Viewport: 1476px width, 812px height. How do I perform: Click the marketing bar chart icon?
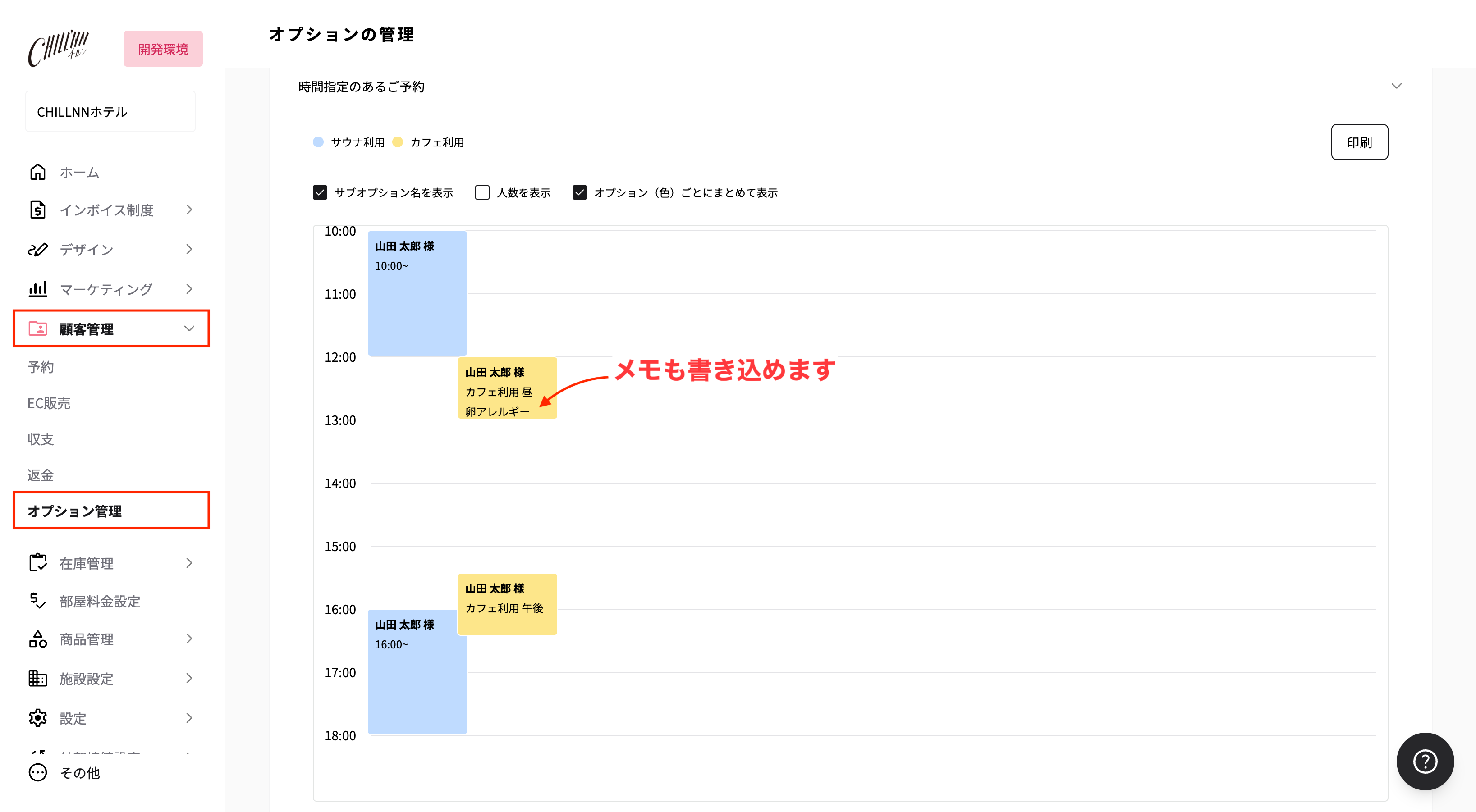(38, 288)
